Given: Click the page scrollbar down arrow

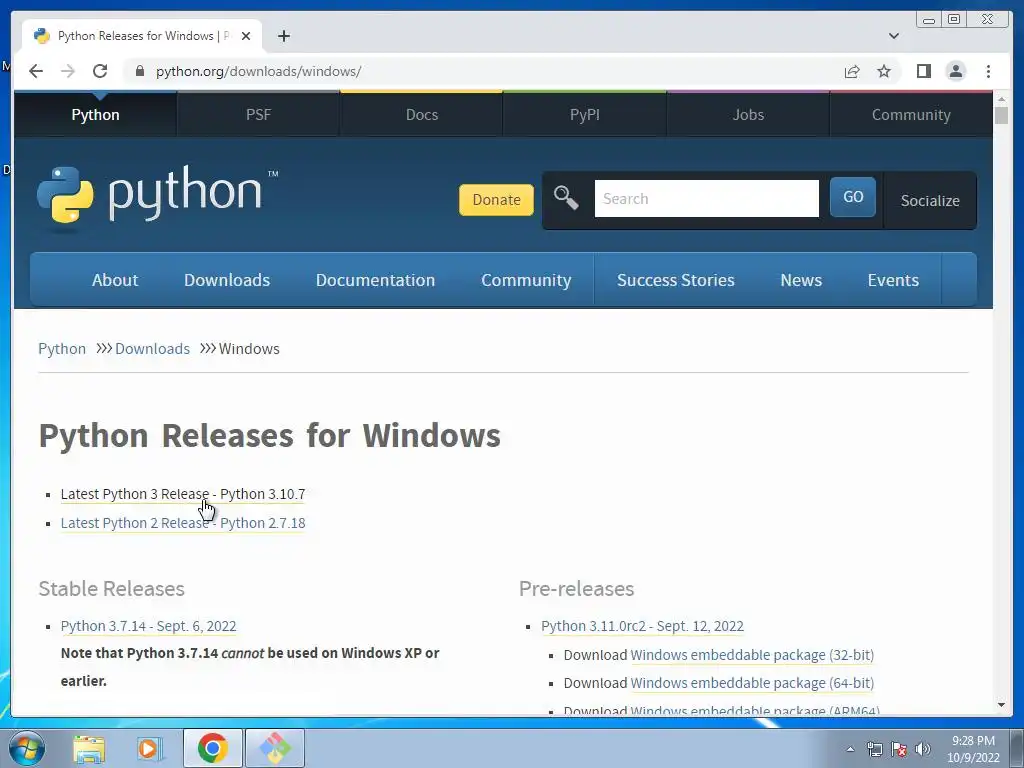Looking at the screenshot, I should coord(1001,705).
